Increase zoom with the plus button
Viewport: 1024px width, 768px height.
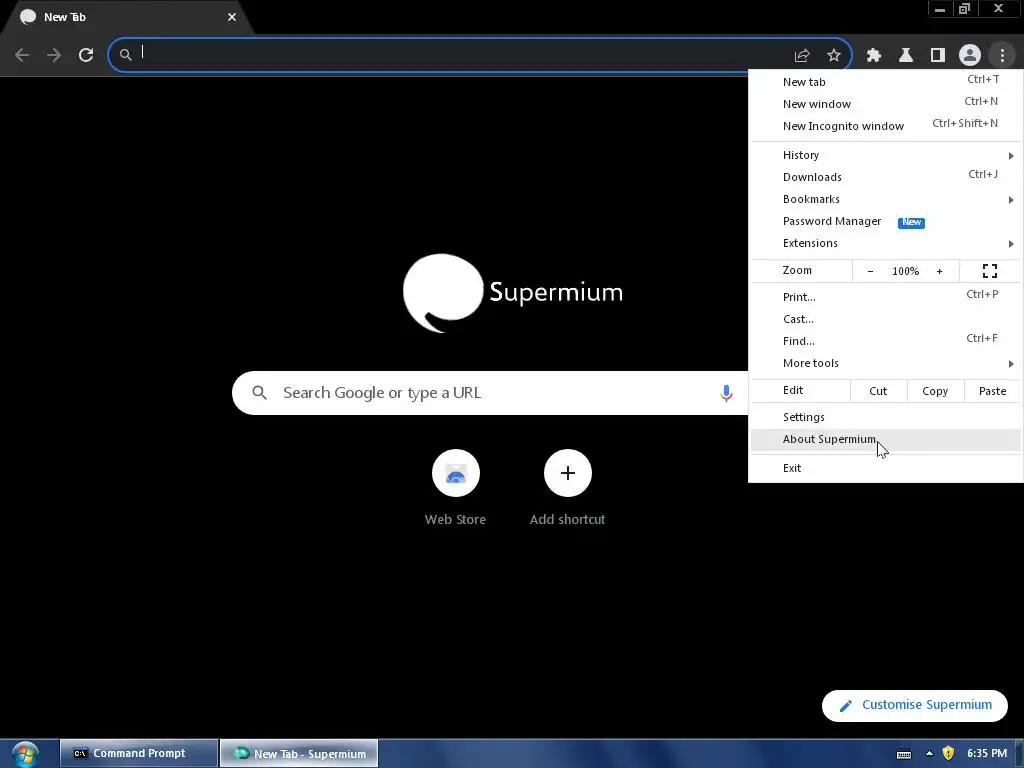939,271
